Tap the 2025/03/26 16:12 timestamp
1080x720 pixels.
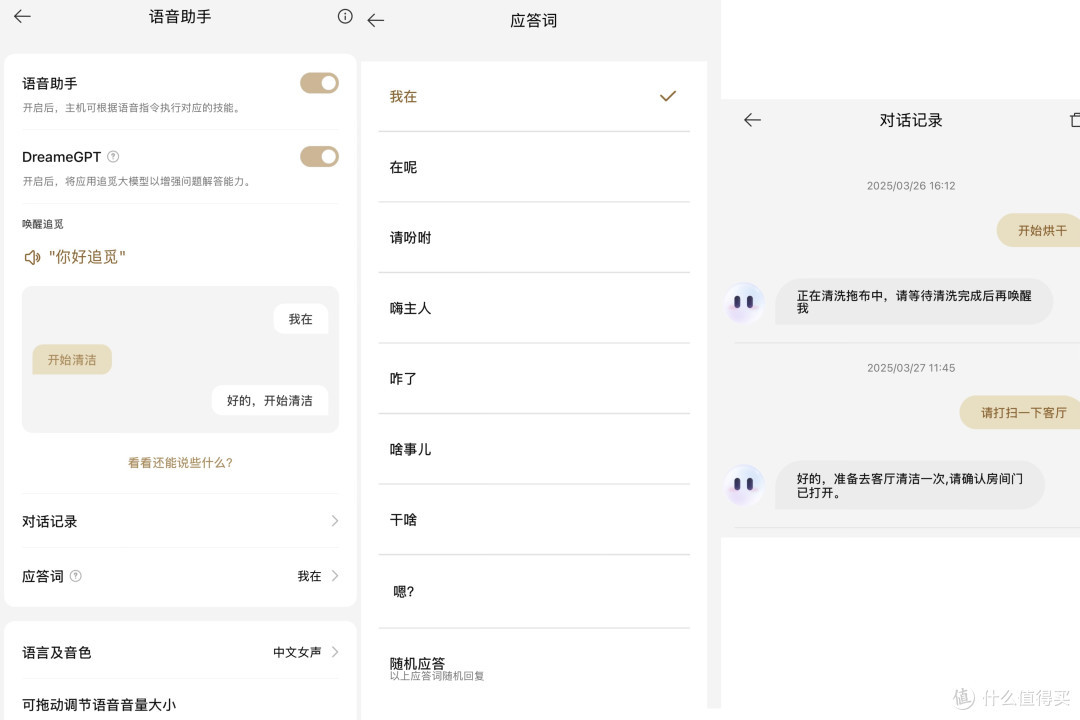click(x=911, y=186)
